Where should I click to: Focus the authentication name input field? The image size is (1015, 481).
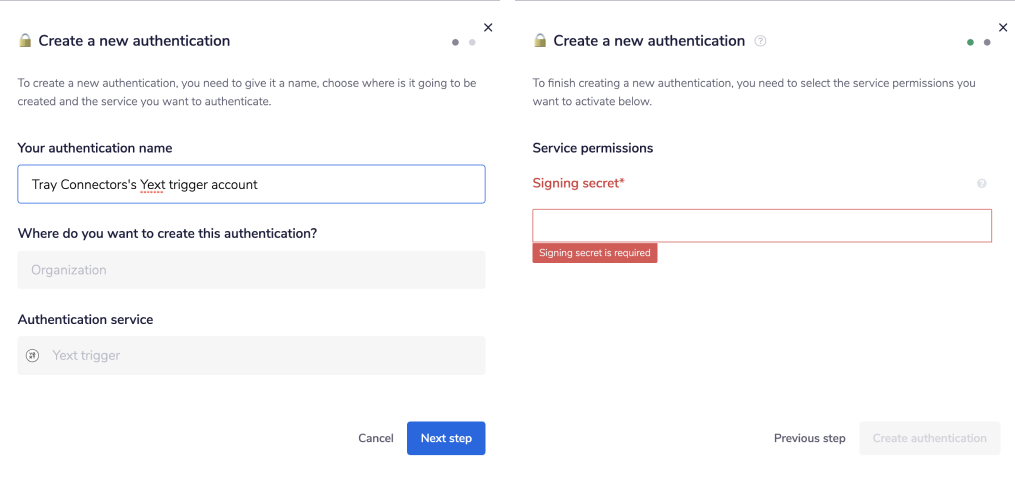tap(251, 184)
